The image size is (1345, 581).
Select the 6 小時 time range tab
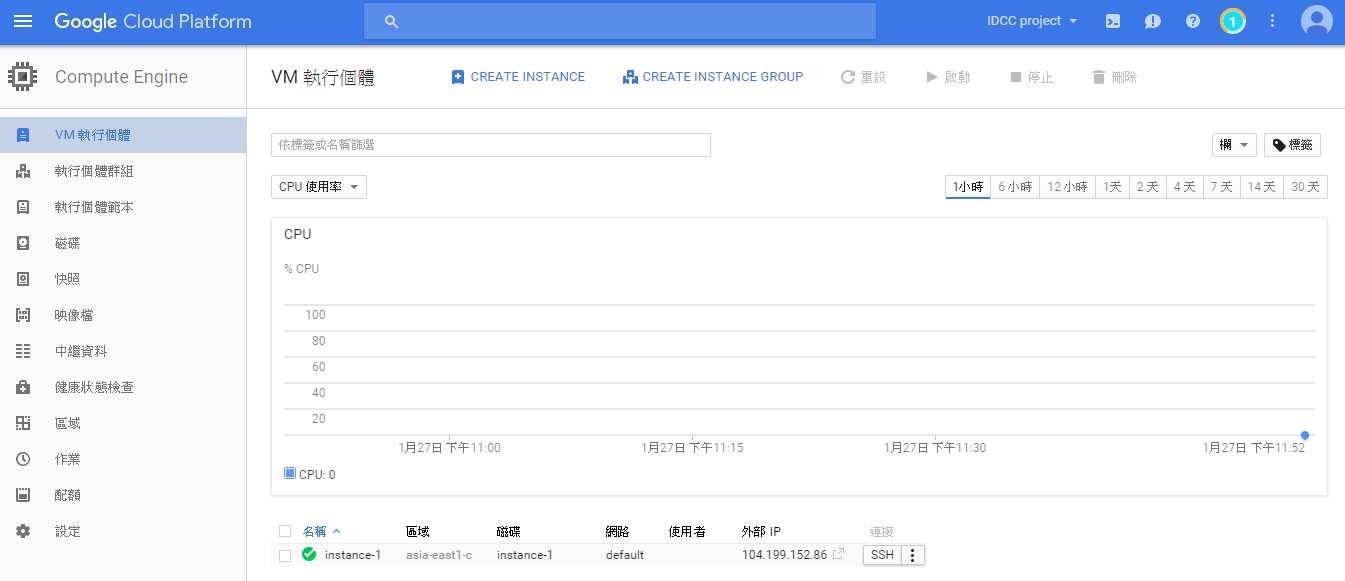[1015, 187]
